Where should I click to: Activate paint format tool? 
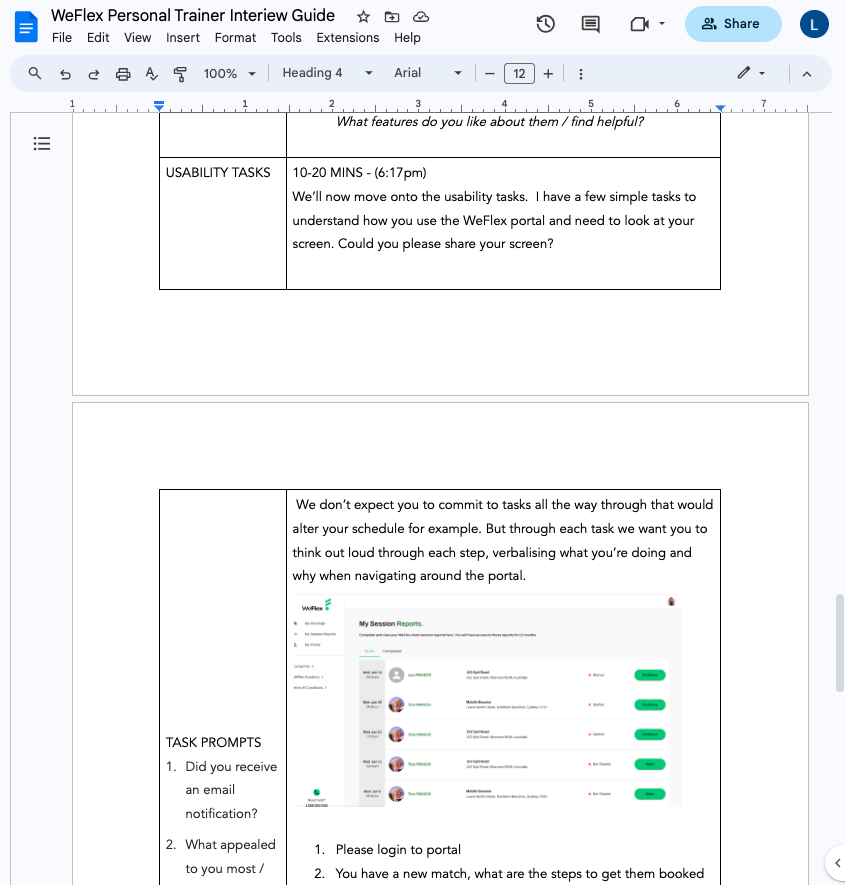click(x=180, y=74)
